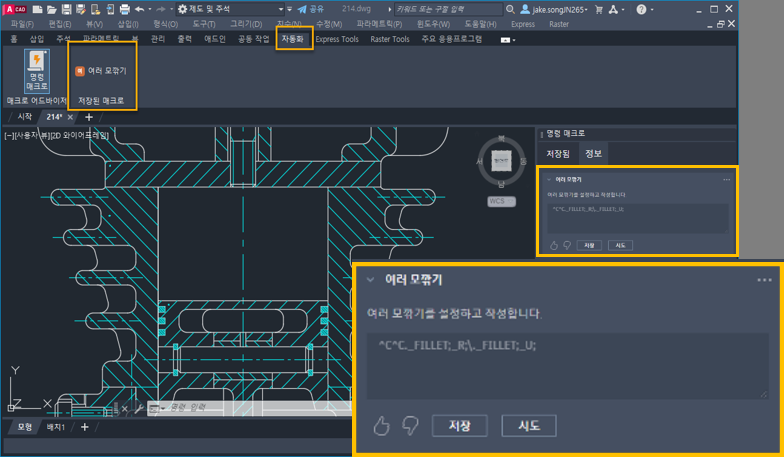The height and width of the screenshot is (457, 784).
Task: Open the three-dots menu in small macro card
Action: click(726, 180)
